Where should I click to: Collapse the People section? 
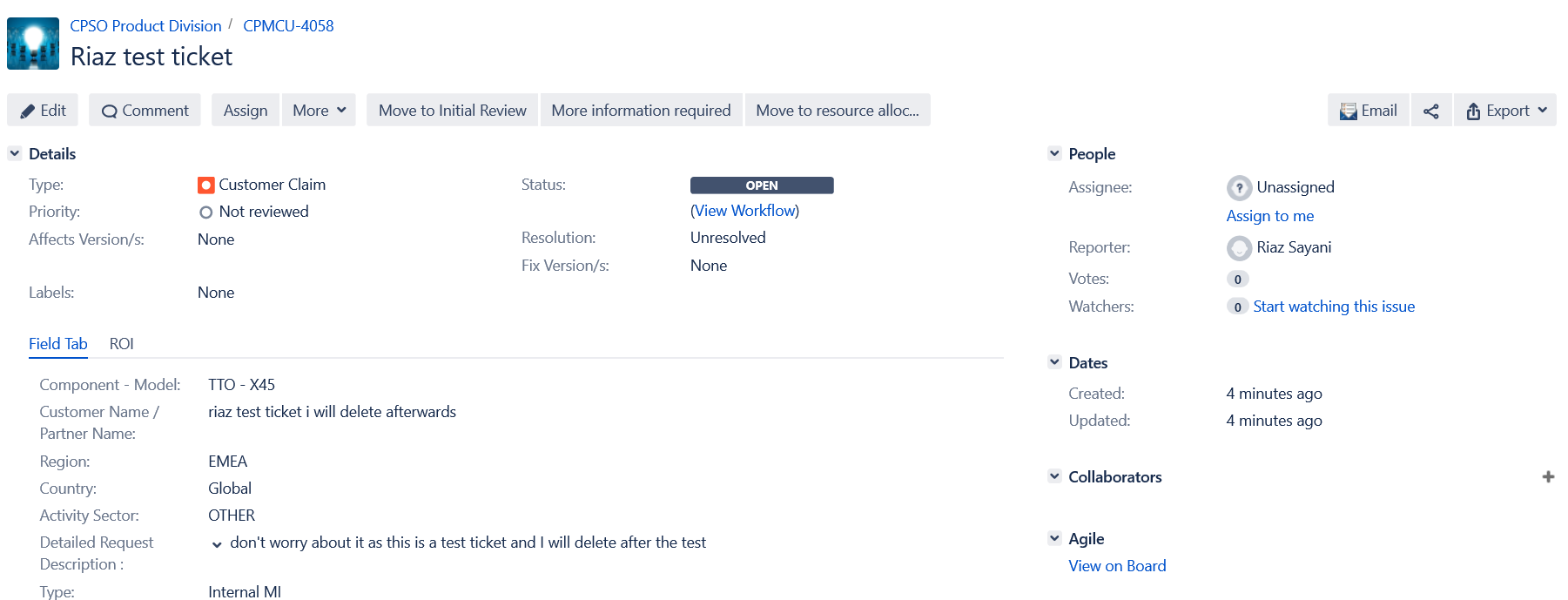coord(1054,153)
